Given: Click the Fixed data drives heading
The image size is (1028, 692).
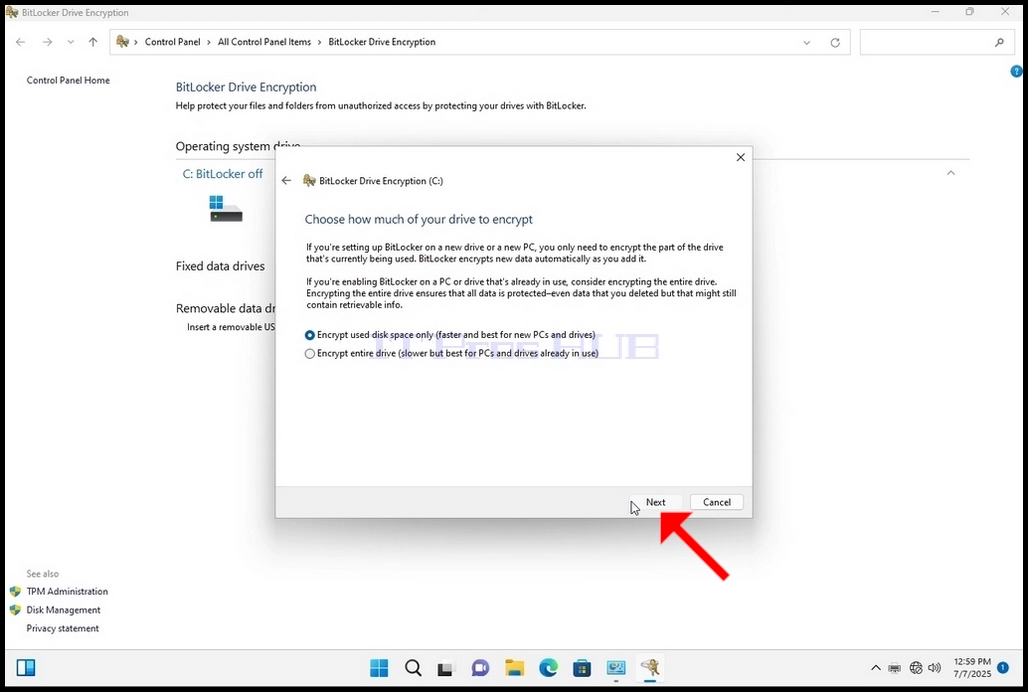Looking at the screenshot, I should [x=220, y=266].
